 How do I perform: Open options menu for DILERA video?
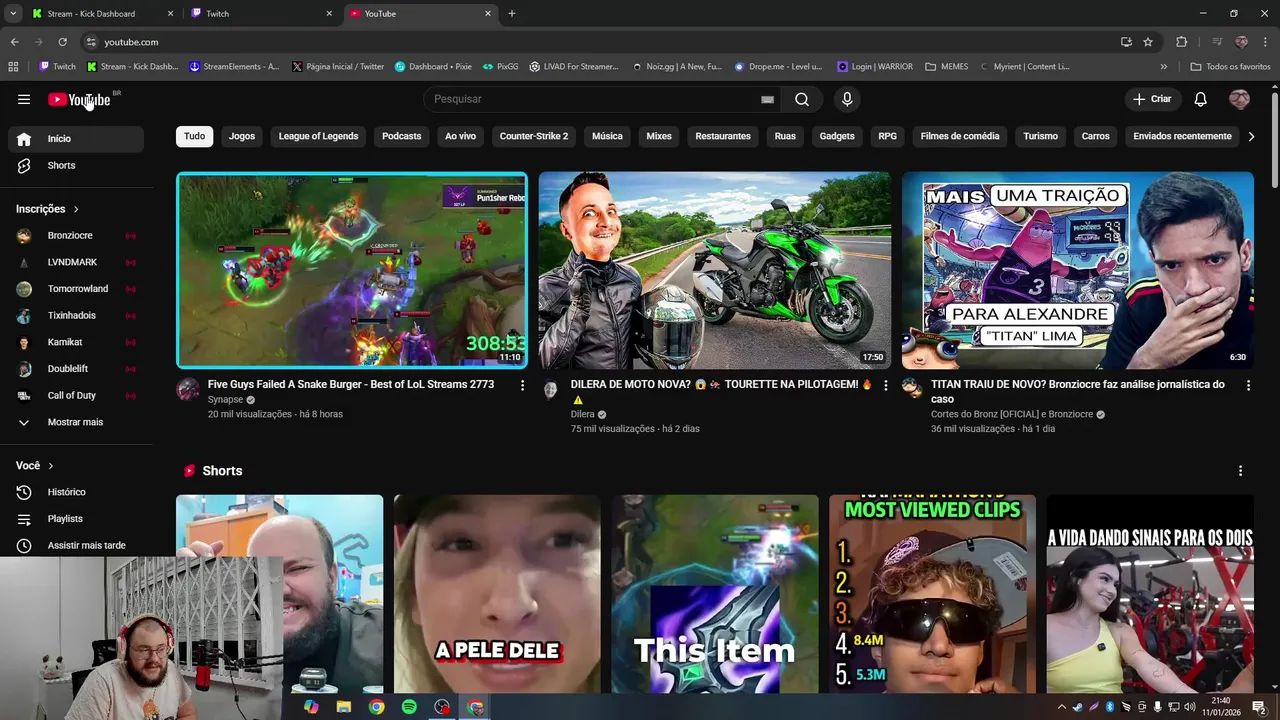(885, 385)
